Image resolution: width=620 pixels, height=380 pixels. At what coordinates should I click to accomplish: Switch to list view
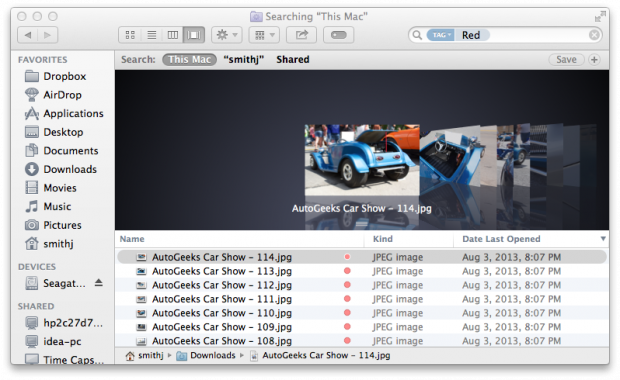point(151,35)
